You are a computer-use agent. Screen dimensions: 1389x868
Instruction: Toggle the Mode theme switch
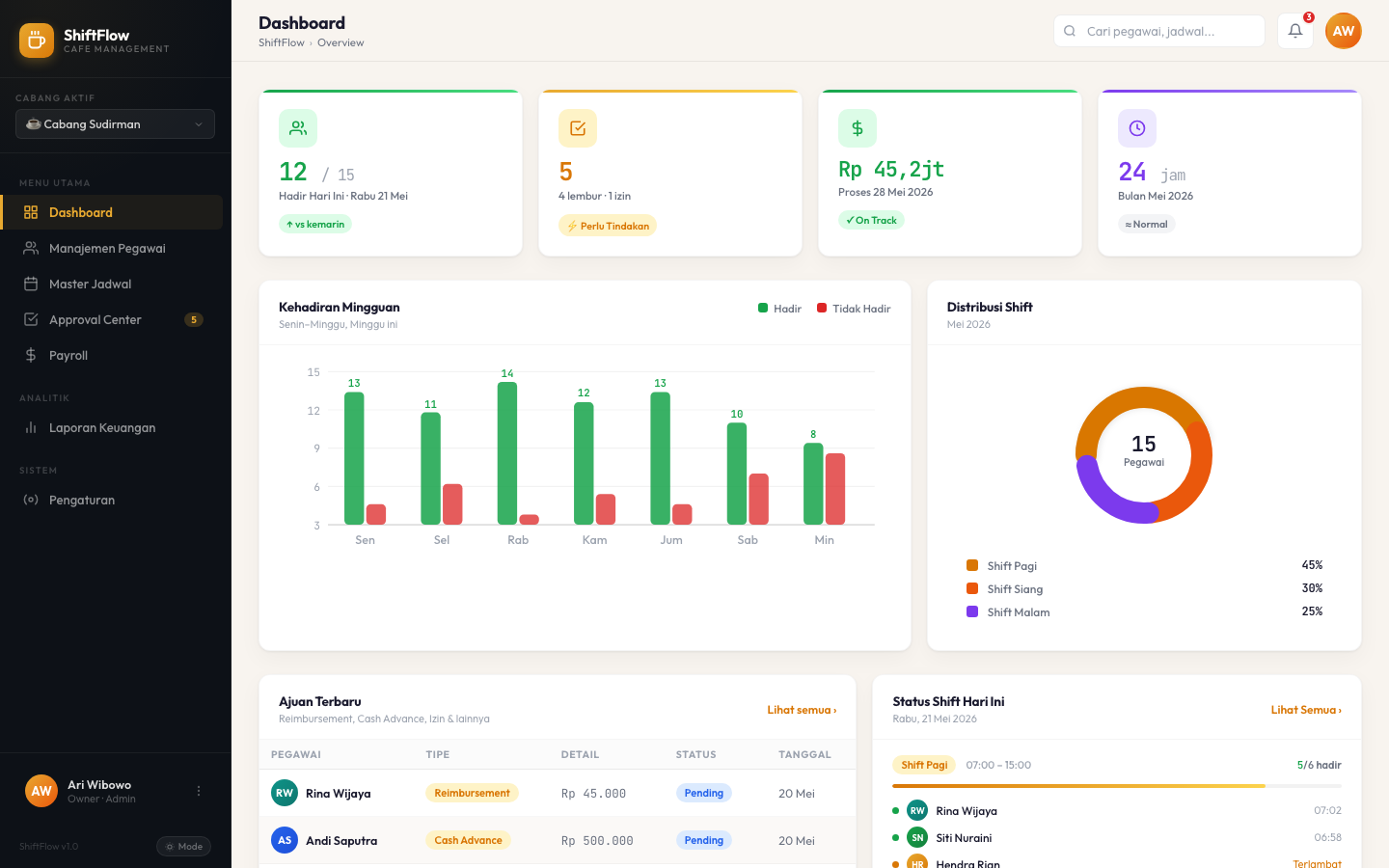183,847
